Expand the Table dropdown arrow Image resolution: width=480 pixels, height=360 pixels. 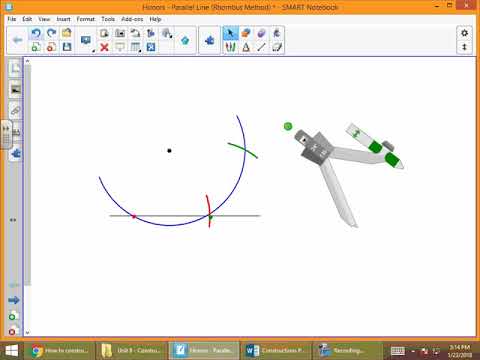[x=140, y=51]
